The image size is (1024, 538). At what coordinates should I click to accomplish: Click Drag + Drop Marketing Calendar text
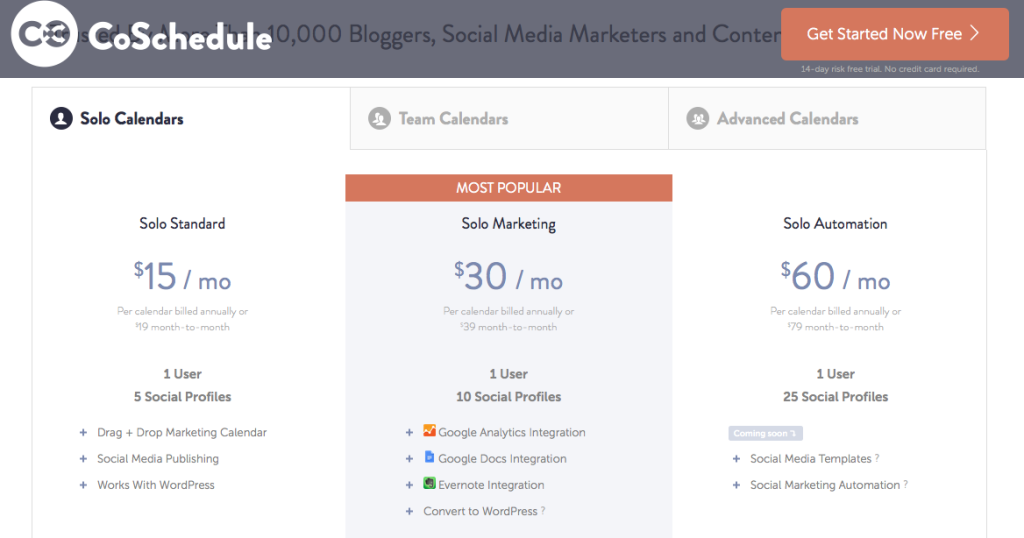pos(182,432)
